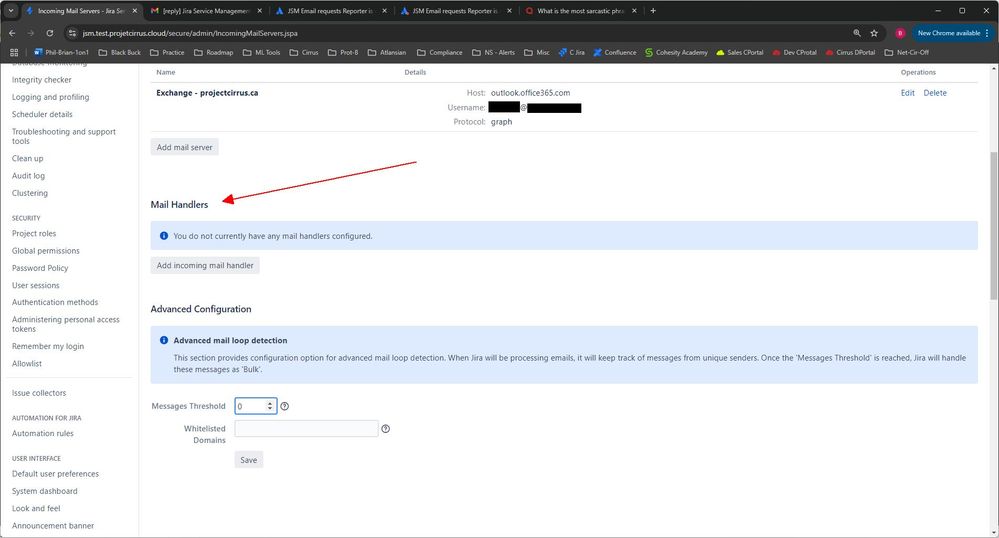This screenshot has width=999, height=538.
Task: Click the Add mail server button
Action: tap(185, 147)
